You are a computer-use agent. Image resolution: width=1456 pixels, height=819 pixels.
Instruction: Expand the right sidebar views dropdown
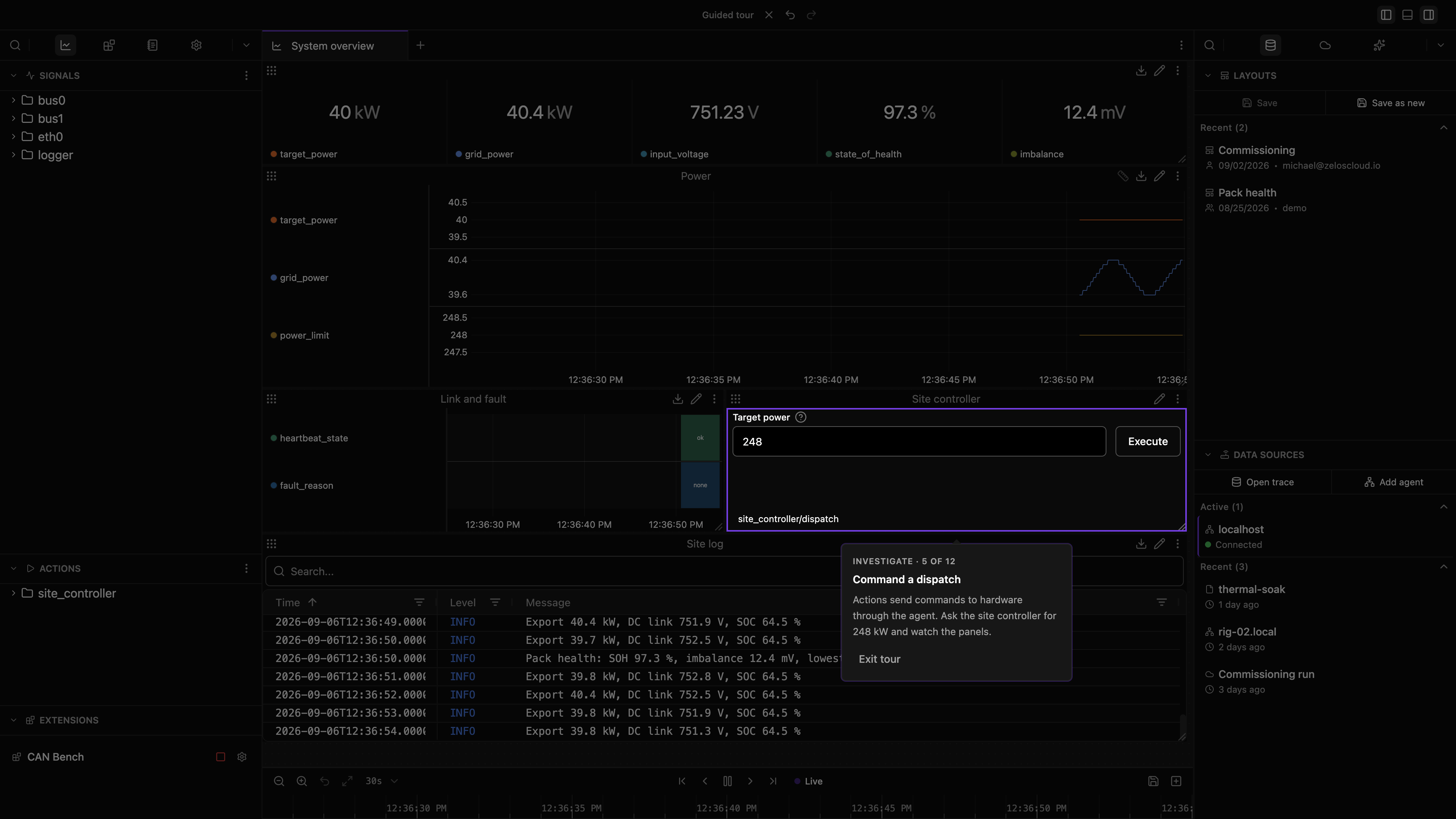tap(1440, 45)
